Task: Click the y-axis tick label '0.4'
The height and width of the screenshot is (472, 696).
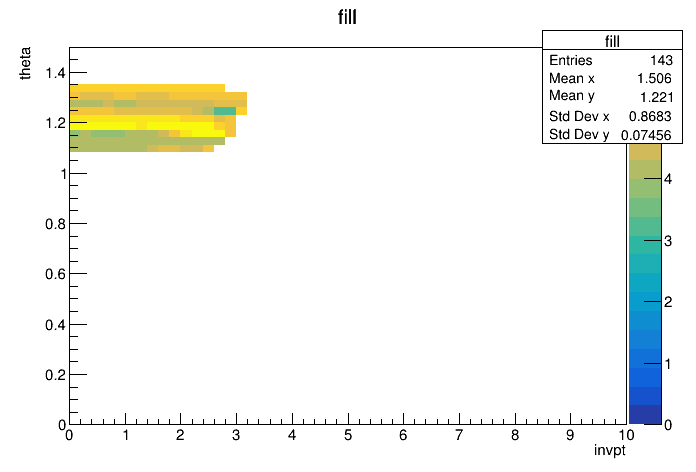Action: click(55, 325)
